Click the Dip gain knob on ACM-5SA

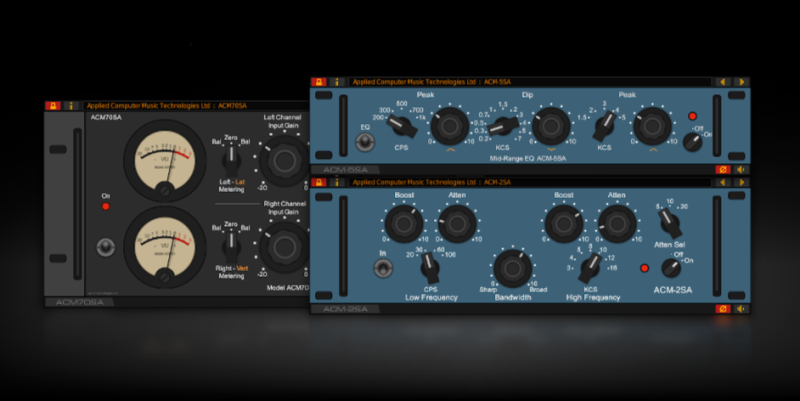(551, 126)
